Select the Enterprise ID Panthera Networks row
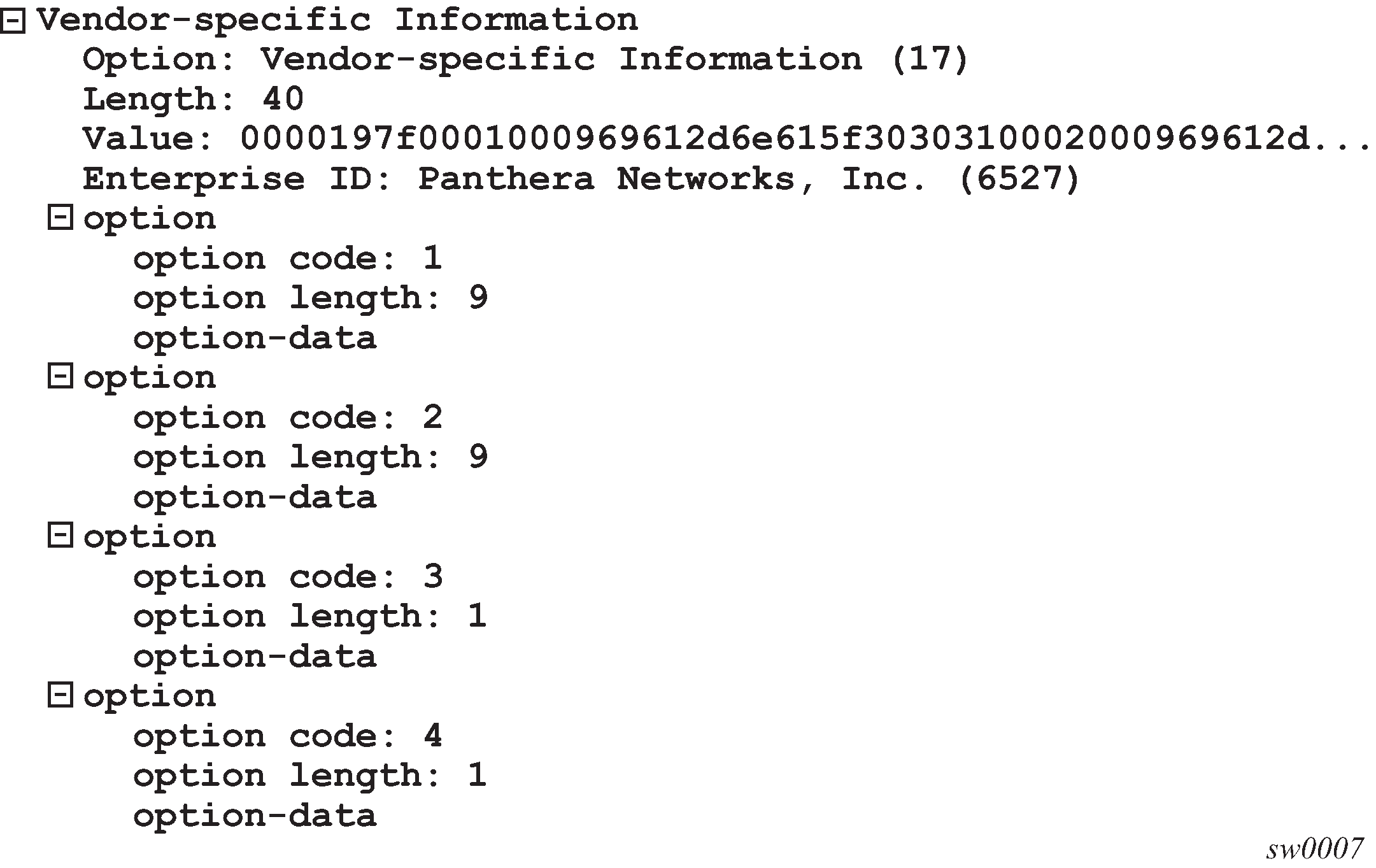The width and height of the screenshot is (1376, 868). [581, 179]
